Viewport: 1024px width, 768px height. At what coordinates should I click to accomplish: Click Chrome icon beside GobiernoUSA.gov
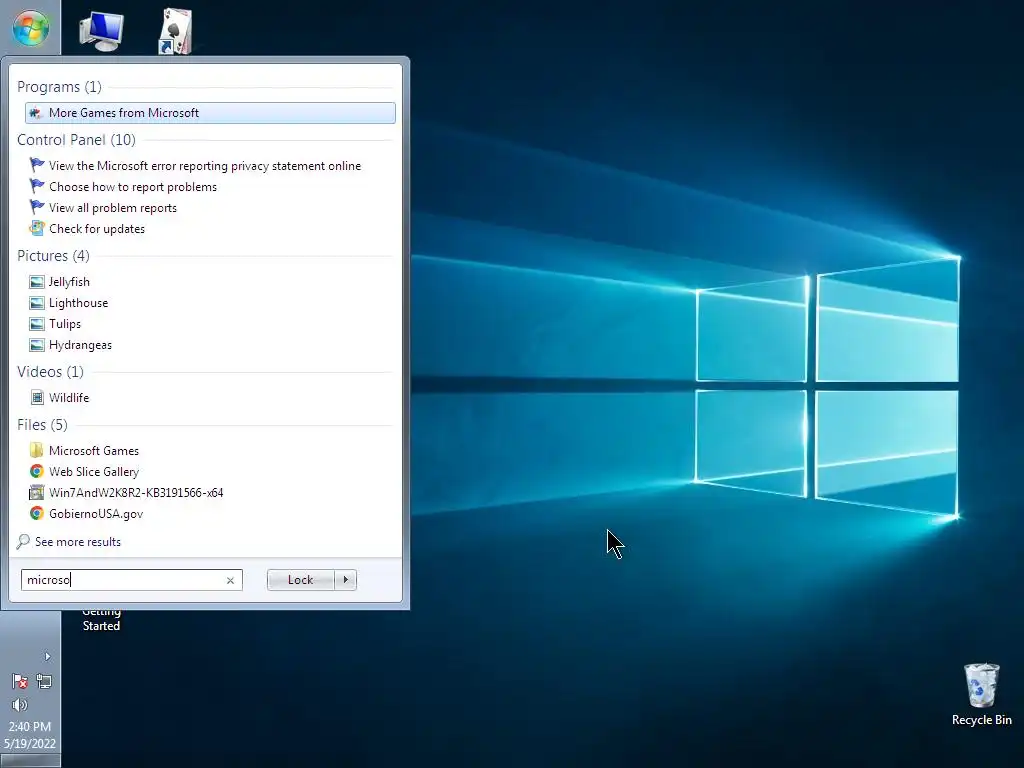(37, 513)
